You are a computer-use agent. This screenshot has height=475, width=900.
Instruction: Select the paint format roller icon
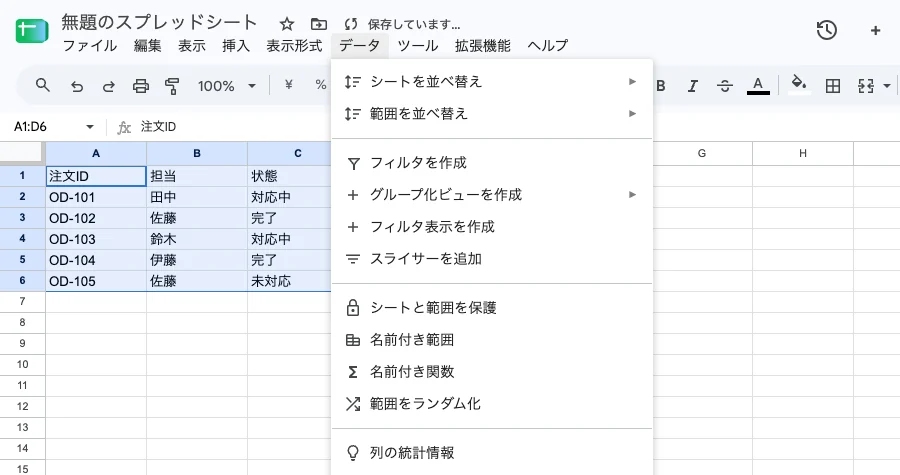click(x=172, y=86)
